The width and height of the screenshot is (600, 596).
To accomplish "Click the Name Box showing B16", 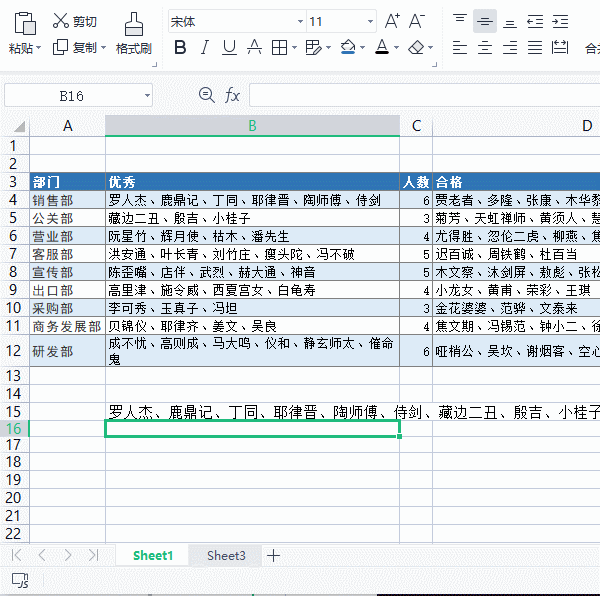I will click(72, 96).
